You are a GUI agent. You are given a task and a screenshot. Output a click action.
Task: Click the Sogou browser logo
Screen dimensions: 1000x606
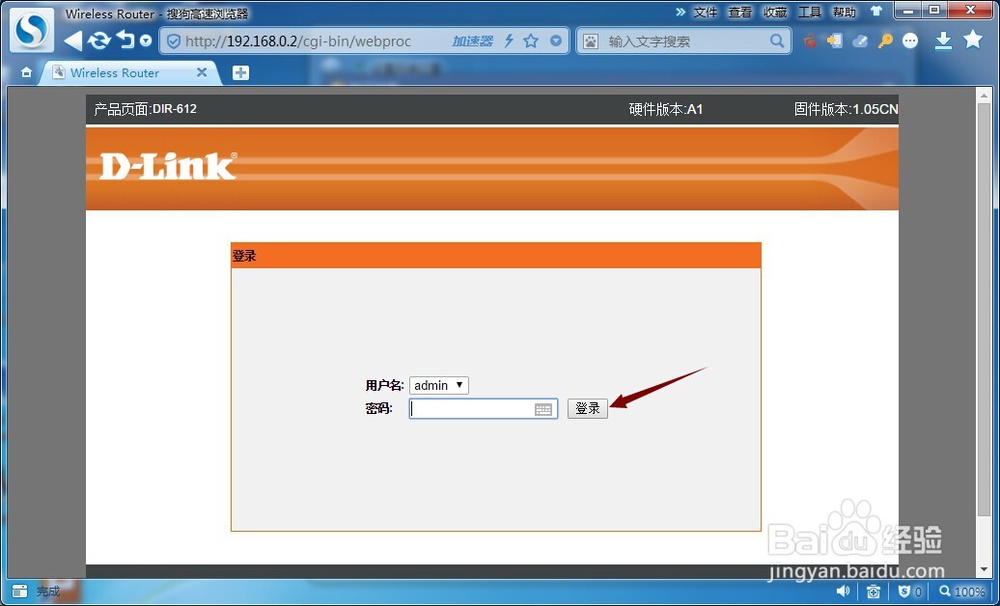click(x=32, y=30)
